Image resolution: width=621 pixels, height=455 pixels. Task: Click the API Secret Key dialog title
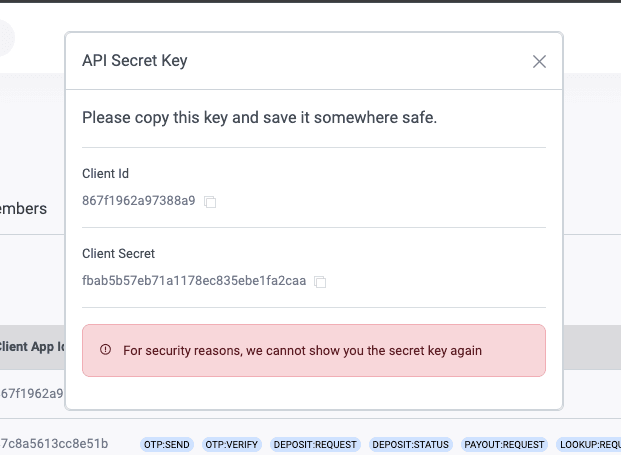pyautogui.click(x=135, y=61)
